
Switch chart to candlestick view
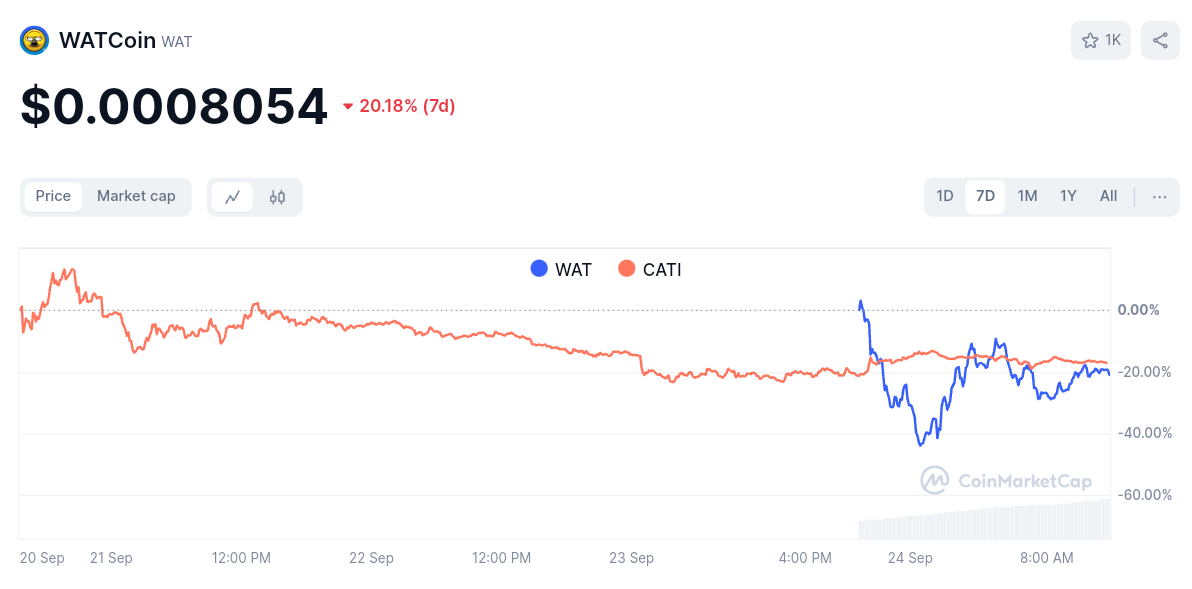pyautogui.click(x=277, y=197)
